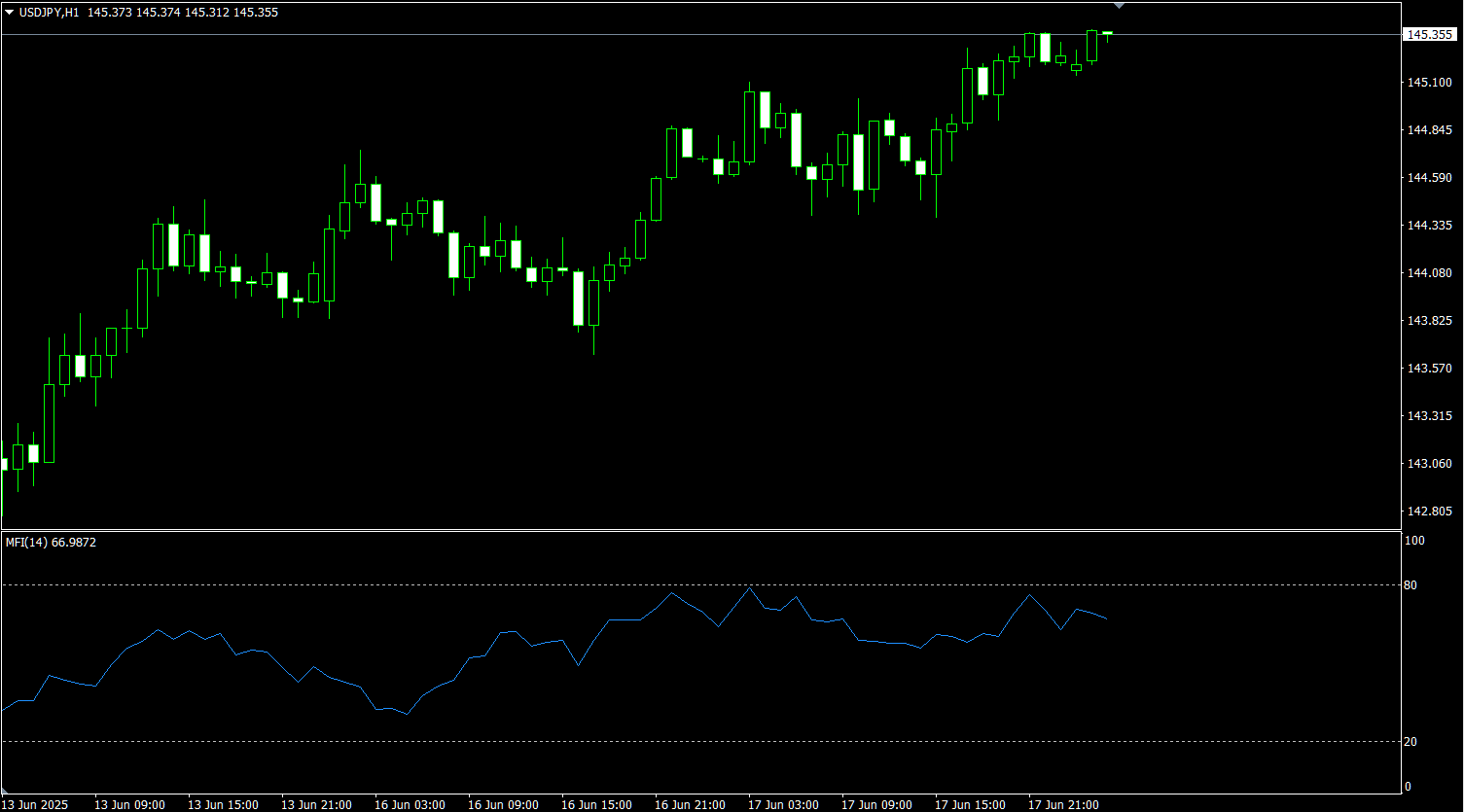1464x812 pixels.
Task: Click the 13 Jun 15:00 time label
Action: [x=223, y=805]
